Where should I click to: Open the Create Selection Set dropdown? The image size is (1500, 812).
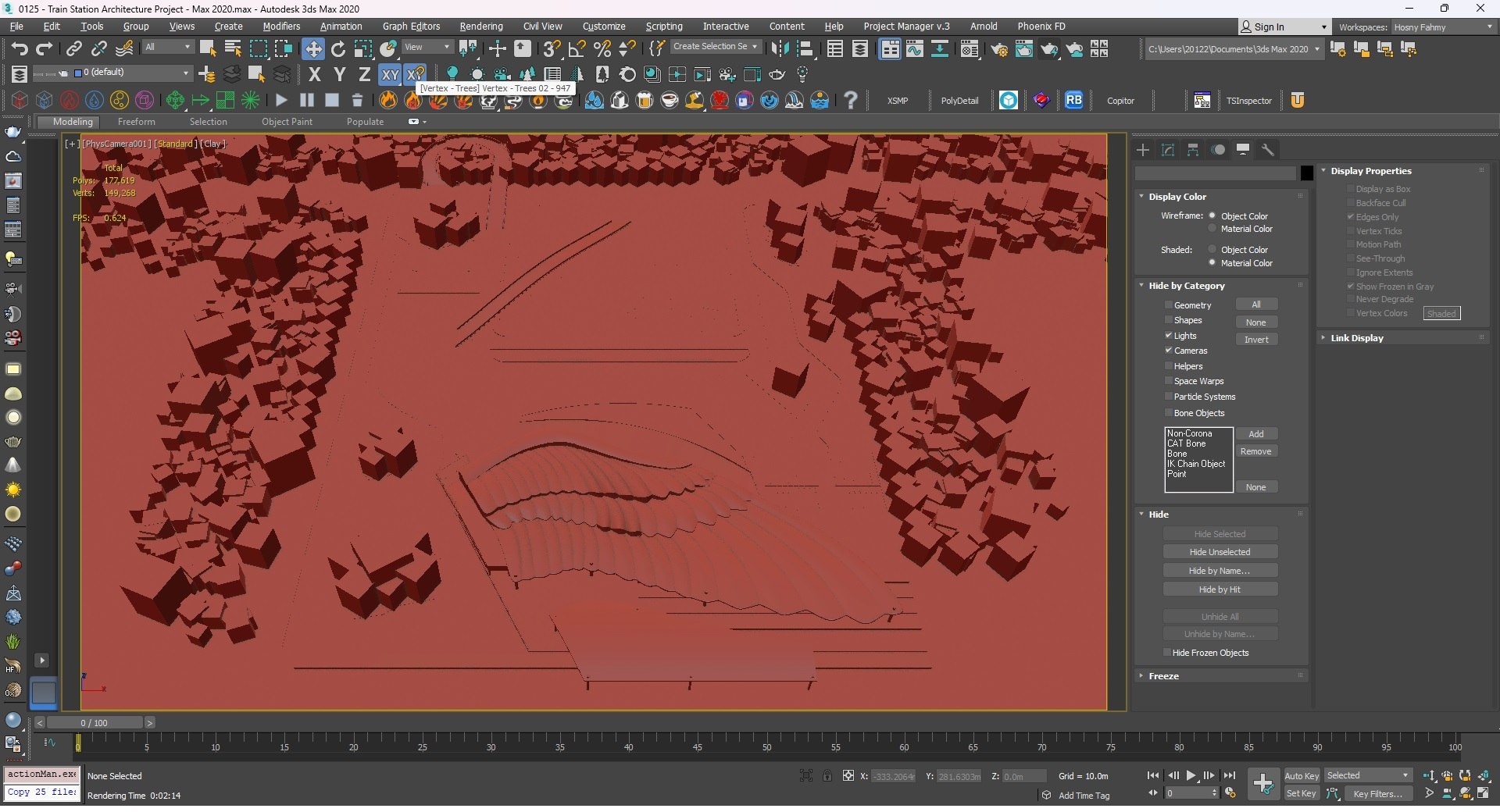click(715, 47)
